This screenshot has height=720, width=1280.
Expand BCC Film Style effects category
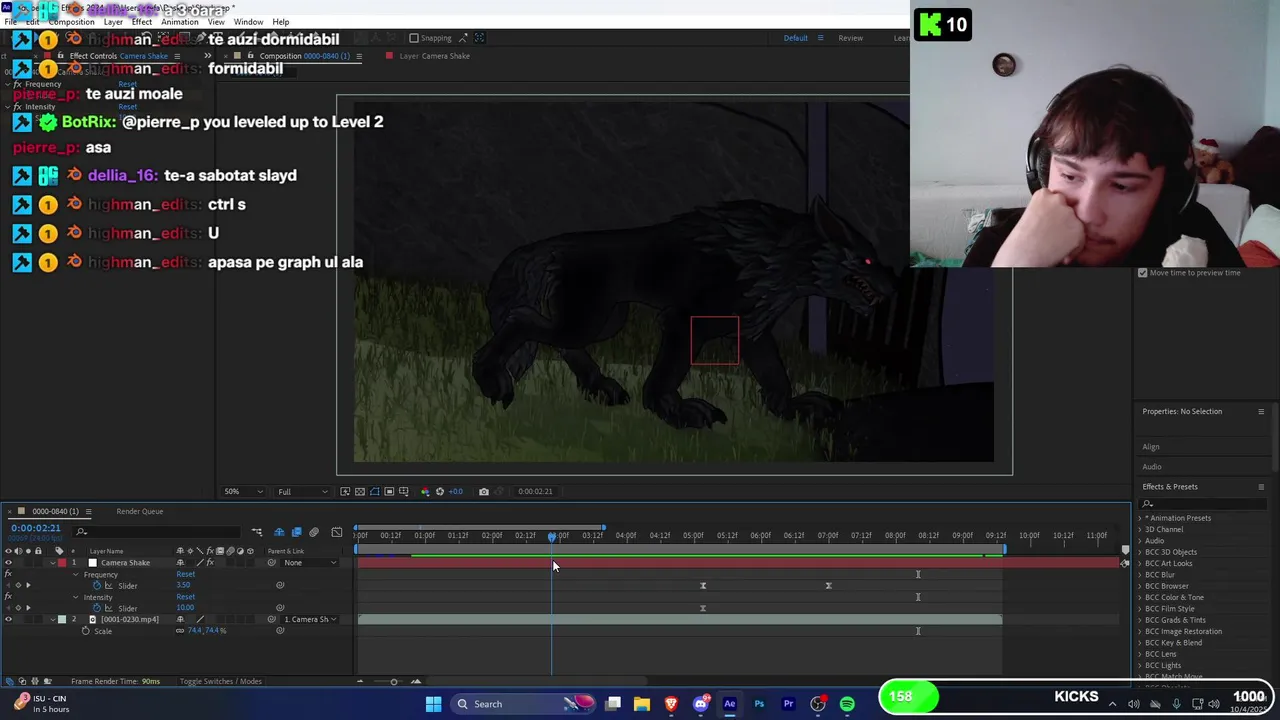(1140, 609)
